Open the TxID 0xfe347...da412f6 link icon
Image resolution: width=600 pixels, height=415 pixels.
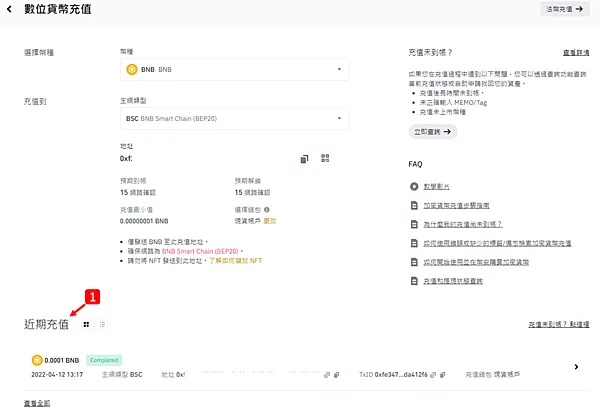click(433, 375)
